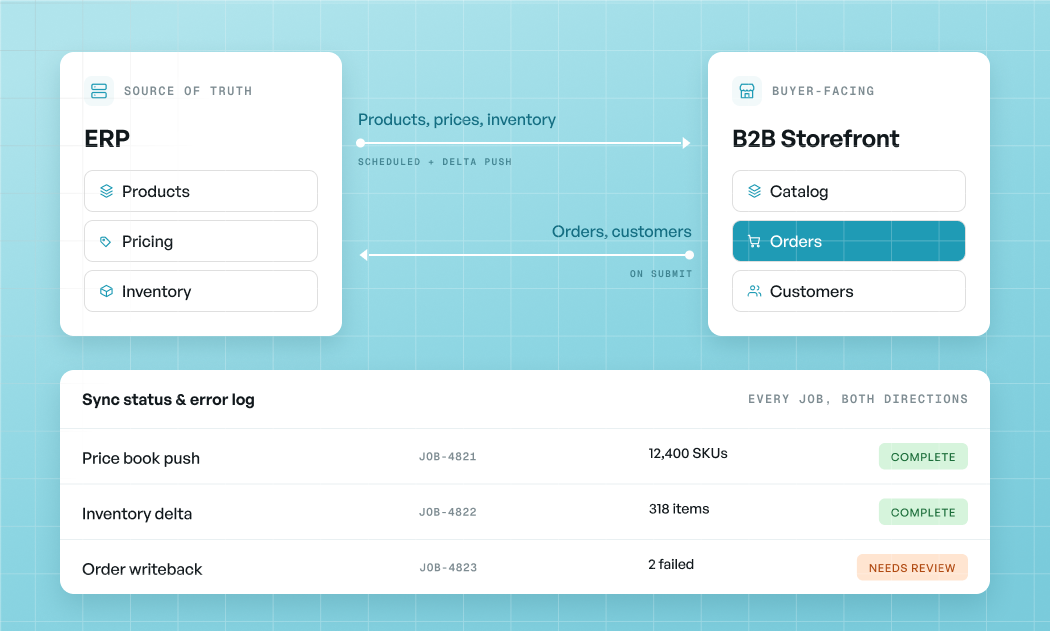Click the 'ON SUBMIT' caption

[661, 274]
